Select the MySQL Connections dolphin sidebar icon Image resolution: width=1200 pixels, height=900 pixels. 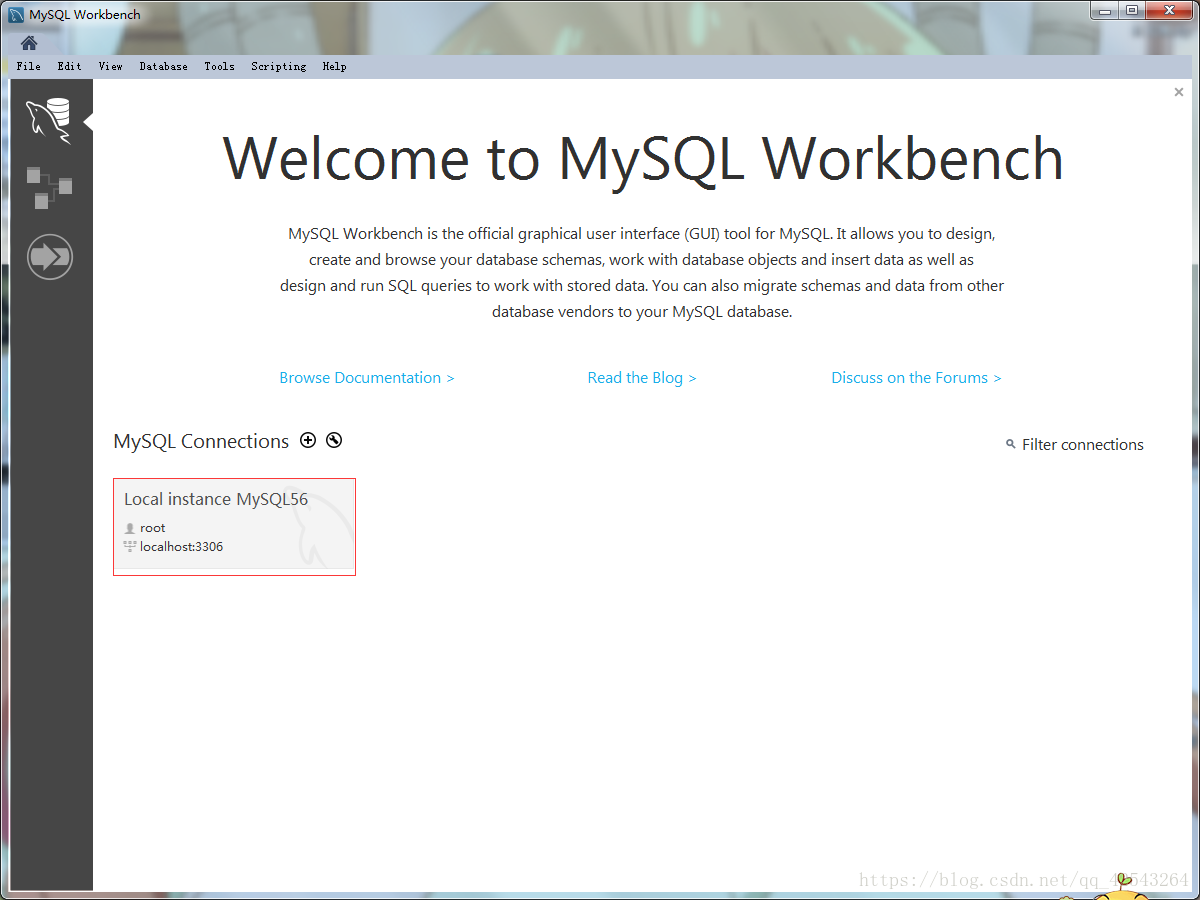49,120
